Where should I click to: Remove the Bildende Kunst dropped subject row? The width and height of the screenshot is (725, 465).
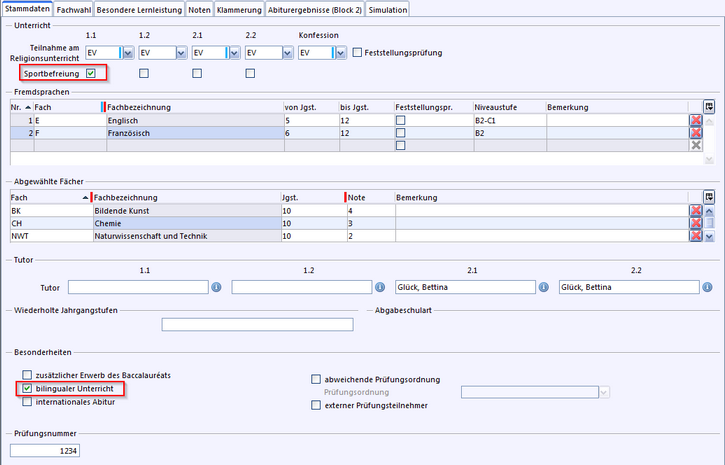(695, 211)
